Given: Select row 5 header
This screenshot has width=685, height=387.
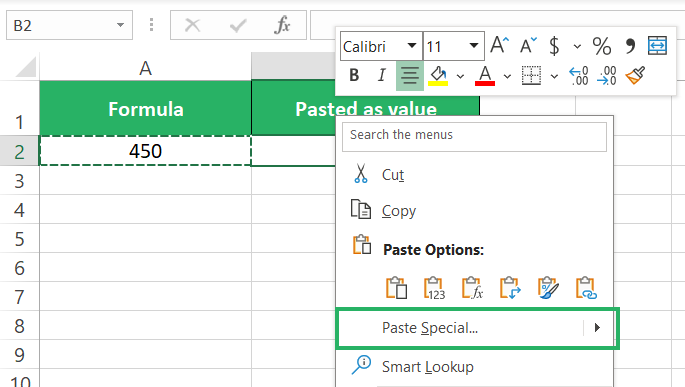Looking at the screenshot, I should point(19,239).
